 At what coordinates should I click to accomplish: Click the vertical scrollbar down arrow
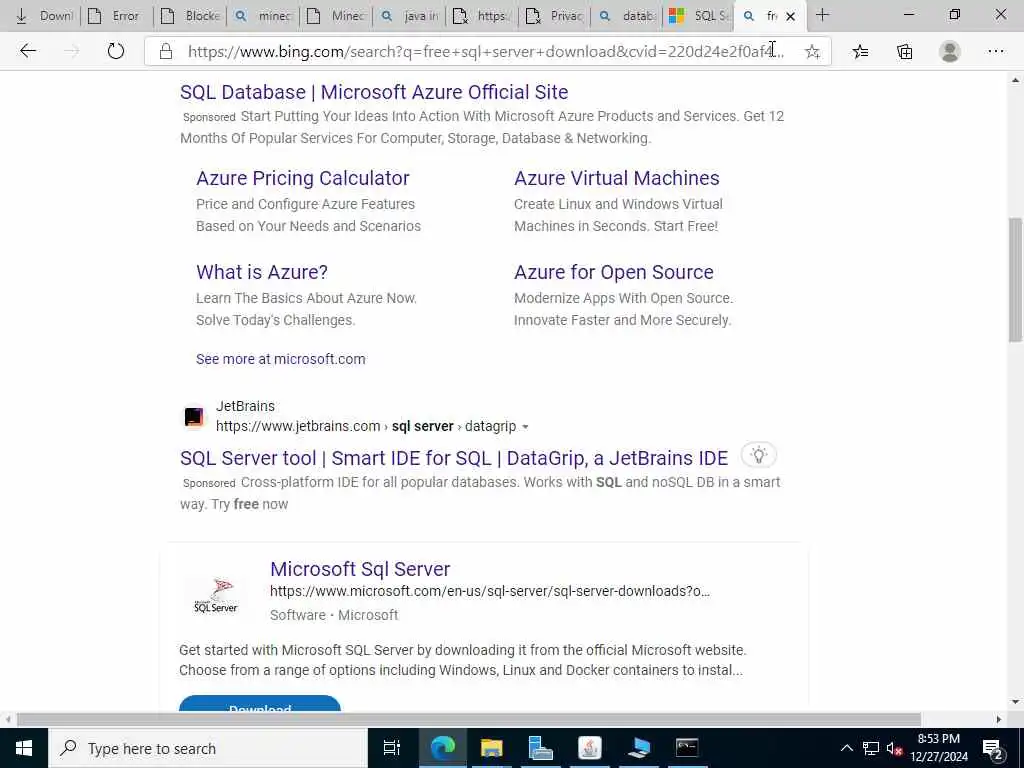[1016, 702]
